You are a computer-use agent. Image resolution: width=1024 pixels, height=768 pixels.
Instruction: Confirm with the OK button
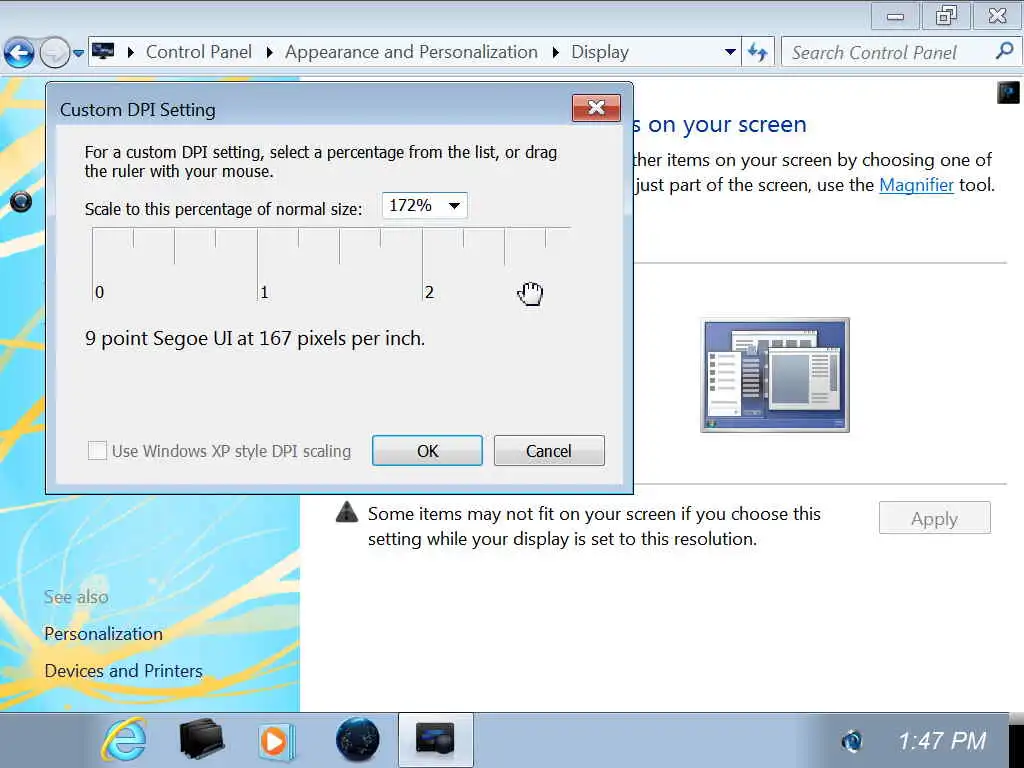(427, 451)
